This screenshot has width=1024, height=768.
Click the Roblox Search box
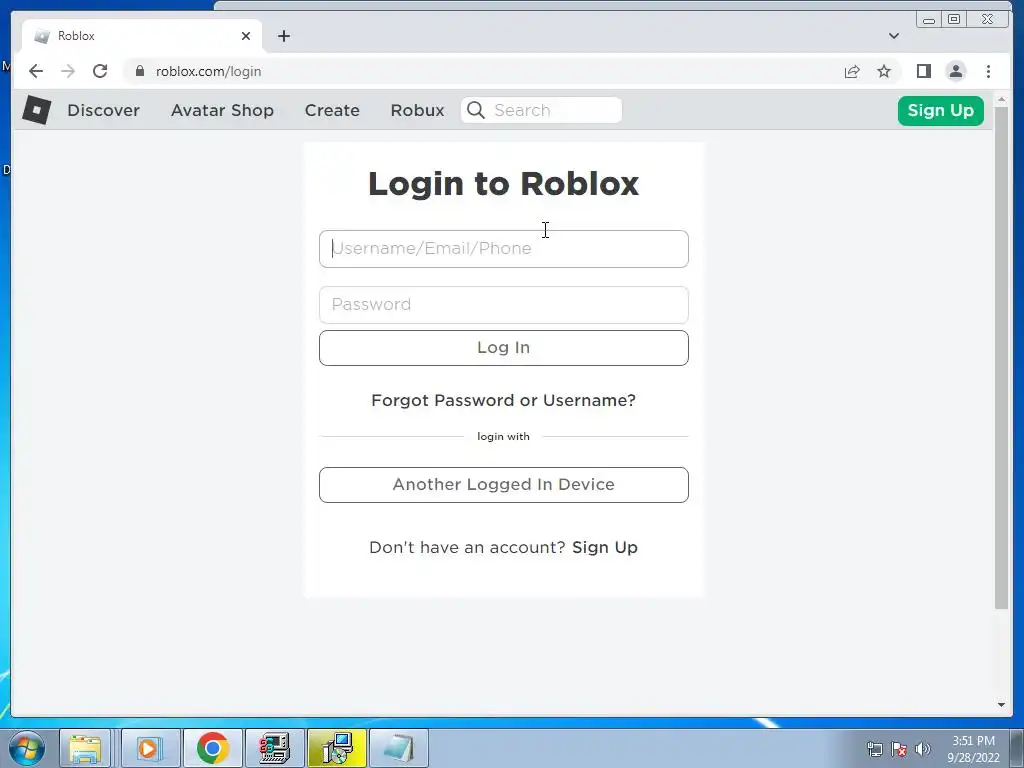coord(541,110)
